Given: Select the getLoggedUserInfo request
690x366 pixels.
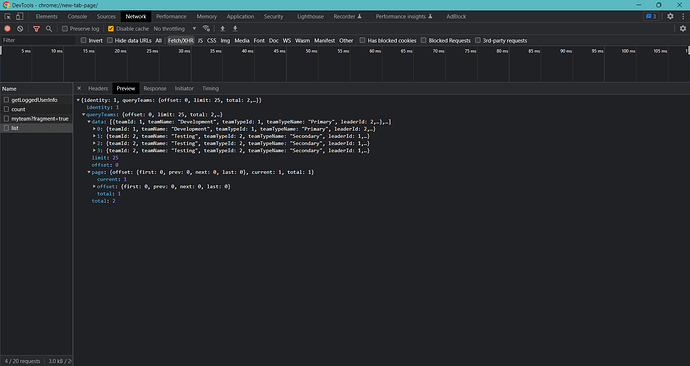Looking at the screenshot, I should (x=34, y=100).
